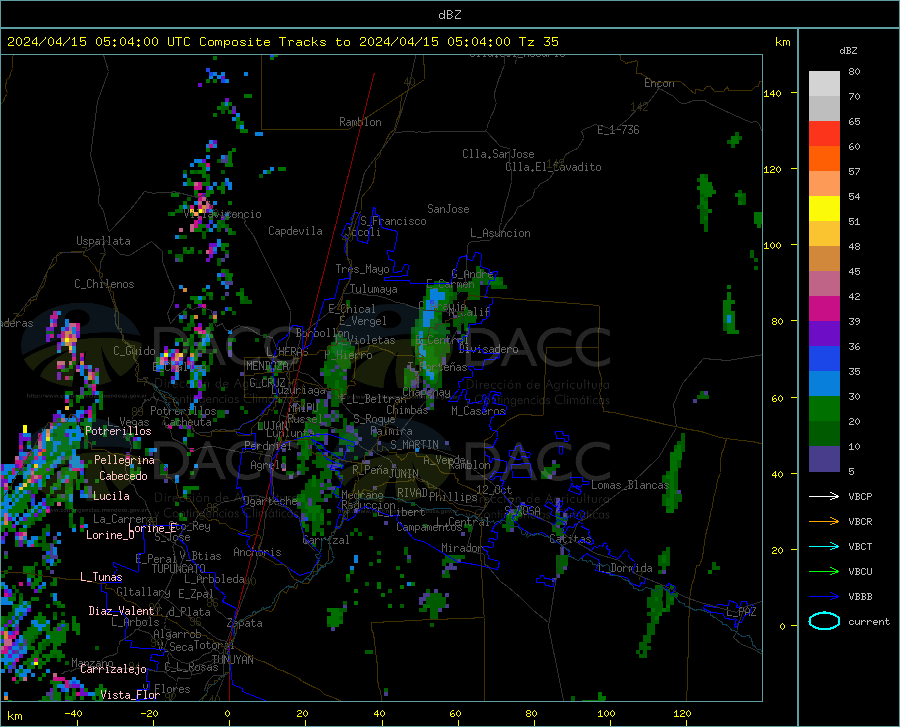
Task: Select the bright green 20 dBZ color swatch
Action: coord(824,409)
